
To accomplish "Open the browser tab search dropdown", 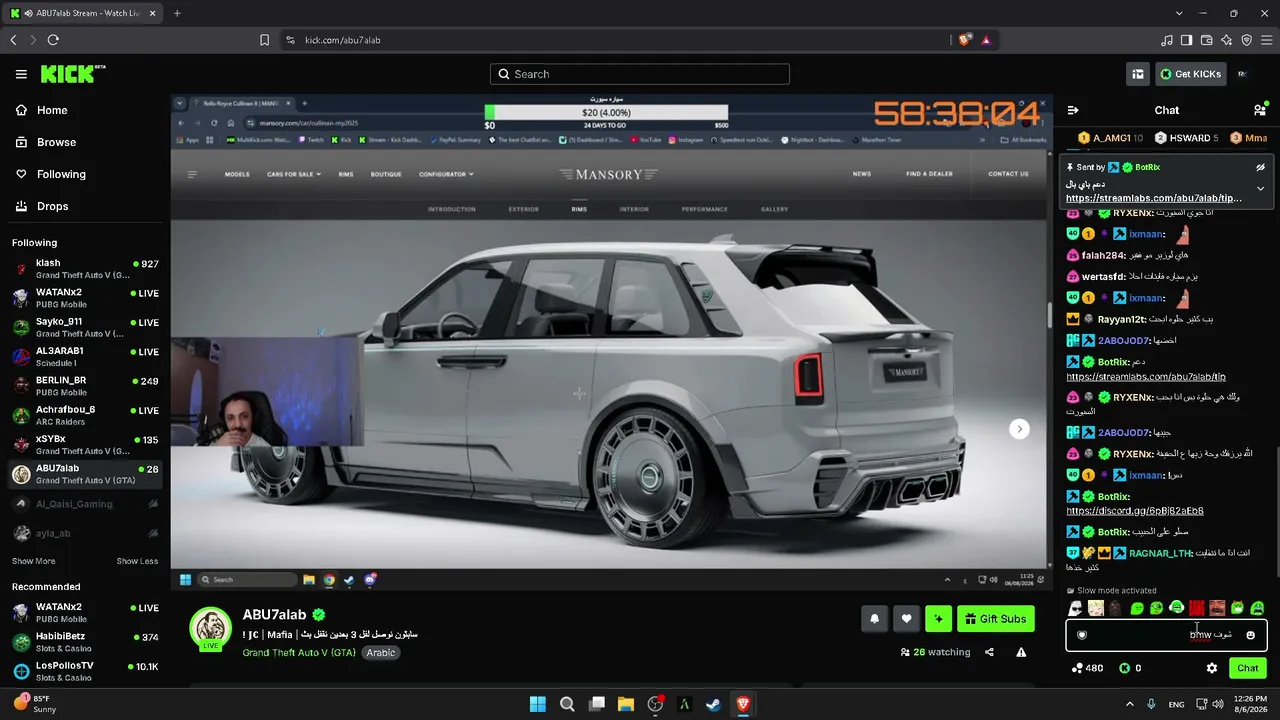I will (x=1179, y=13).
